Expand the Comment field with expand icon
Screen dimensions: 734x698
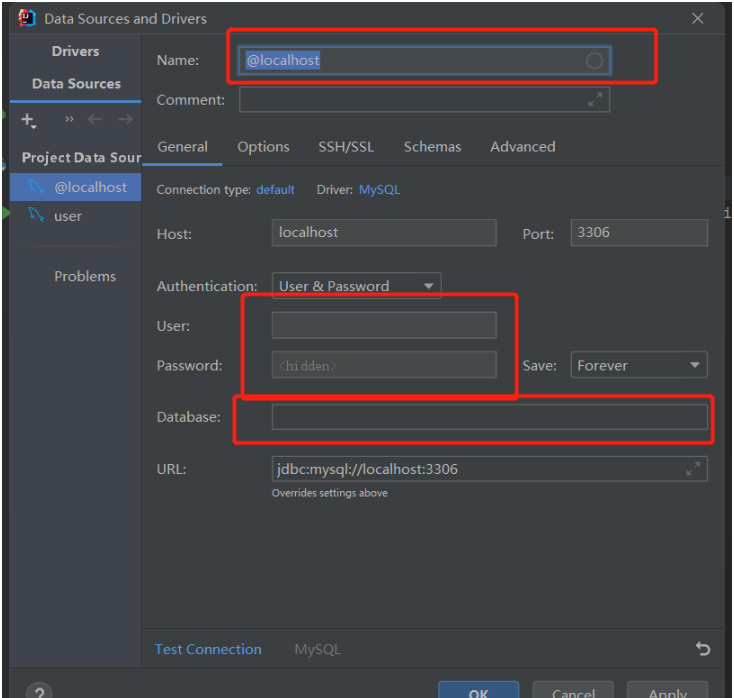click(x=595, y=99)
